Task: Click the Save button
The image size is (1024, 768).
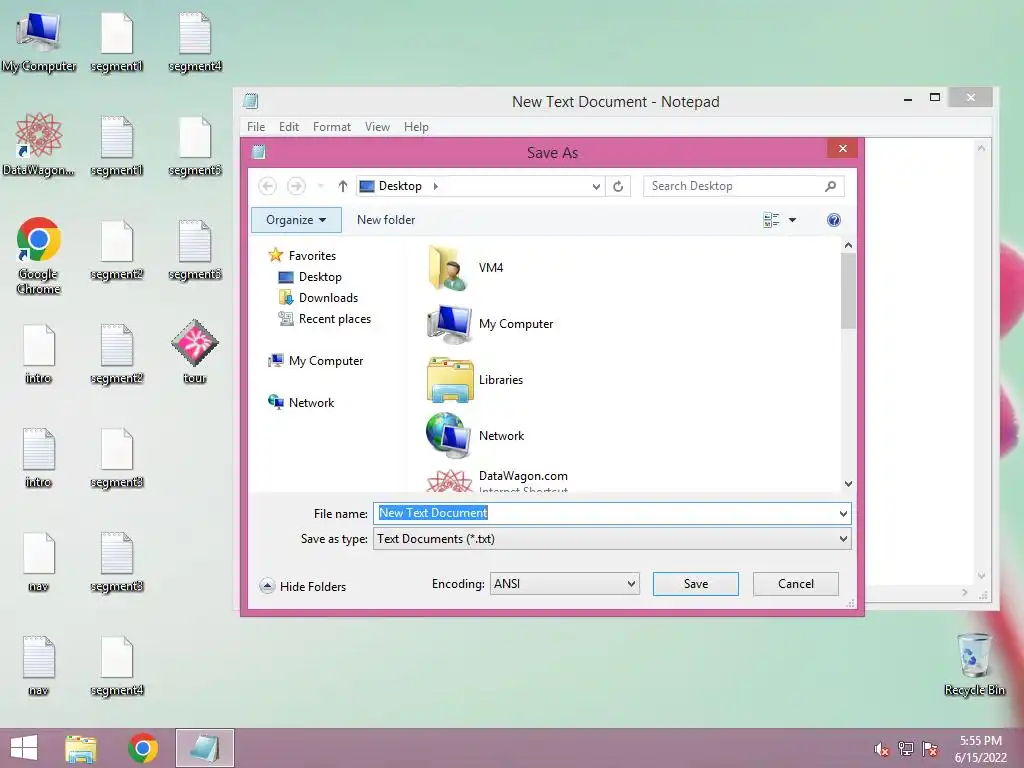Action: (696, 584)
